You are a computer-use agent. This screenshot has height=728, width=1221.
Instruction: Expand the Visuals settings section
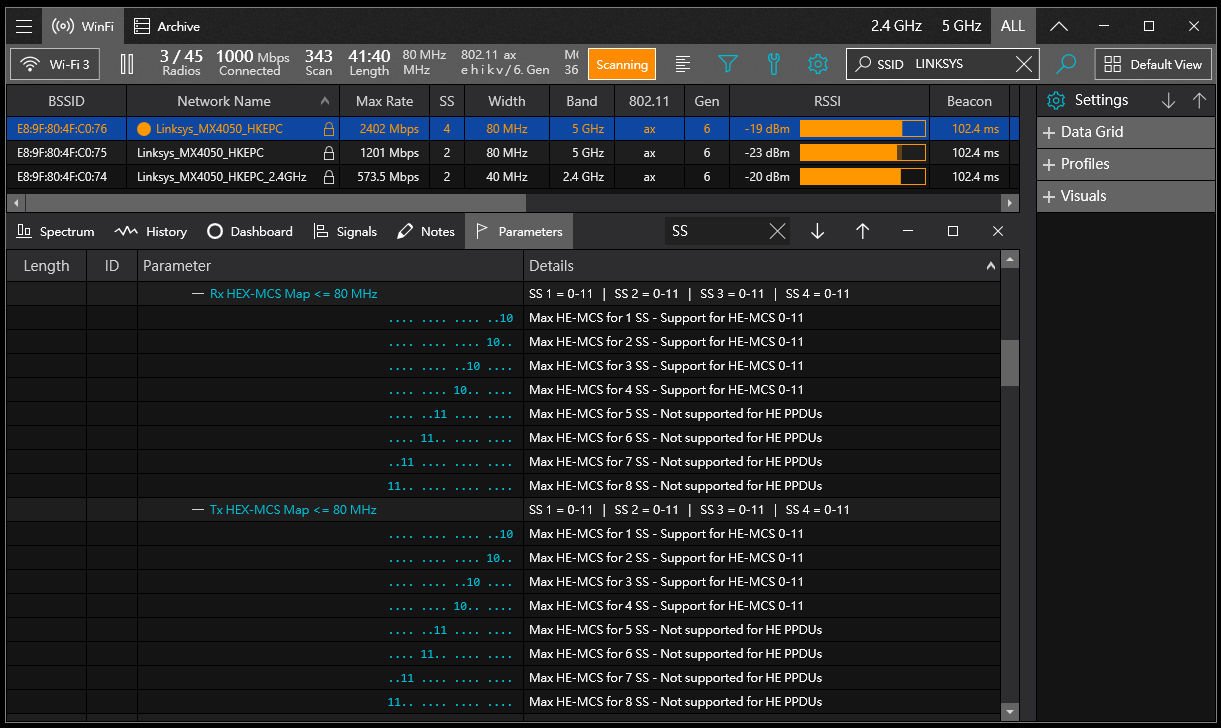point(1125,196)
